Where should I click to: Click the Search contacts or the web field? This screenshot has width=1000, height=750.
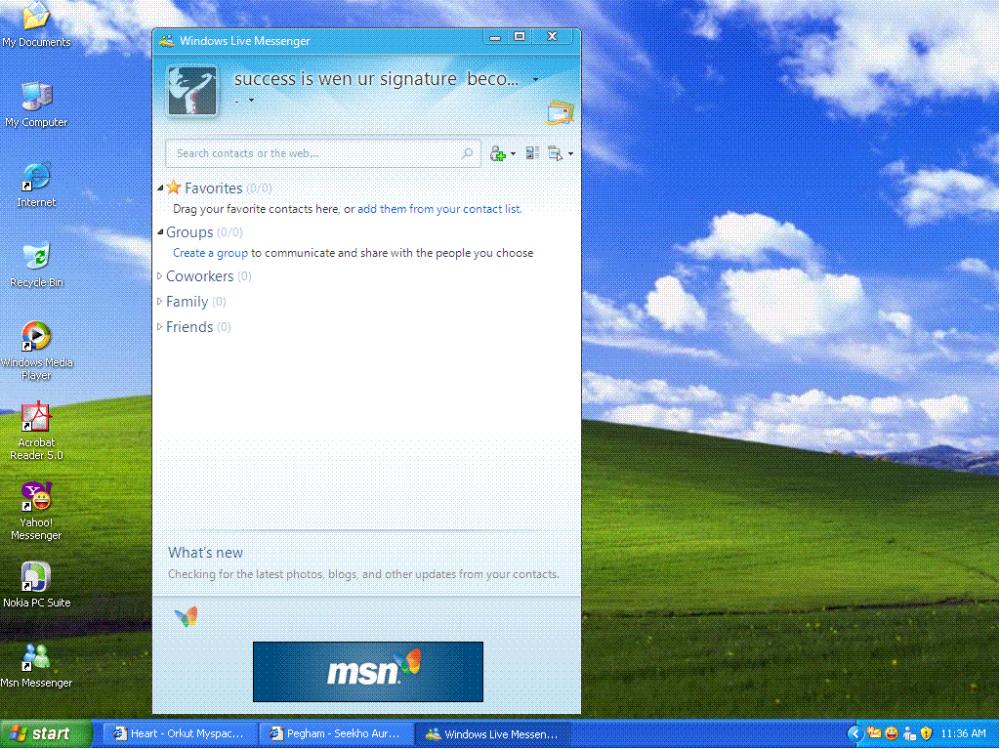click(323, 154)
